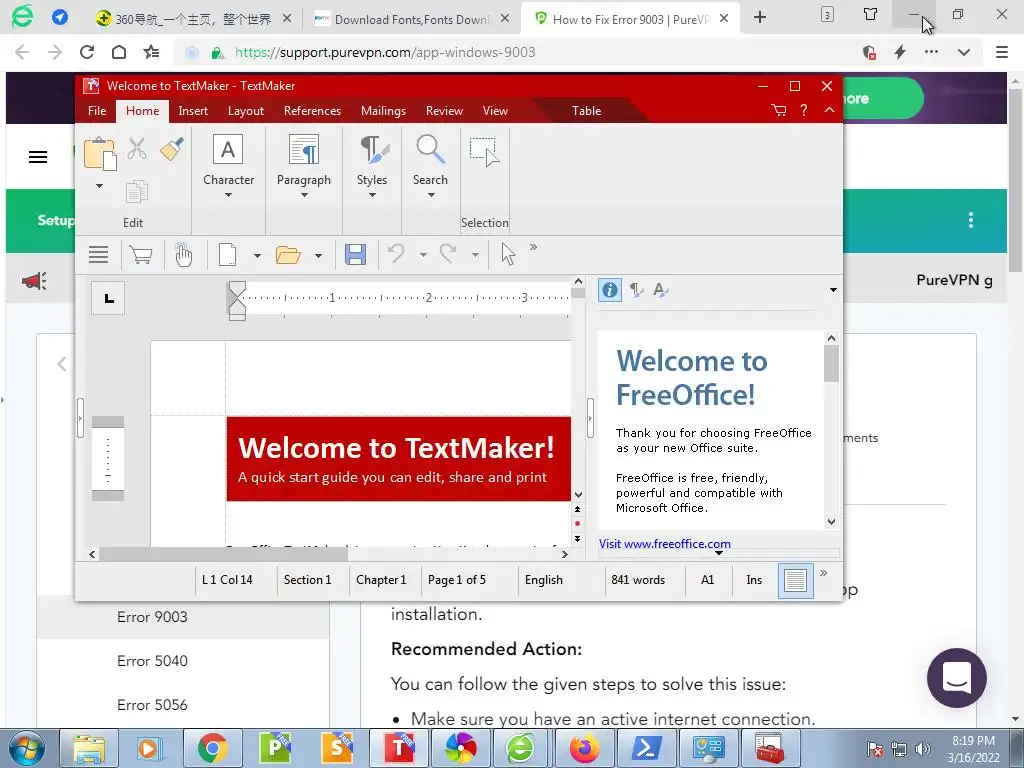The height and width of the screenshot is (768, 1024).
Task: Expand the Paragraph dropdown arrow
Action: [304, 195]
